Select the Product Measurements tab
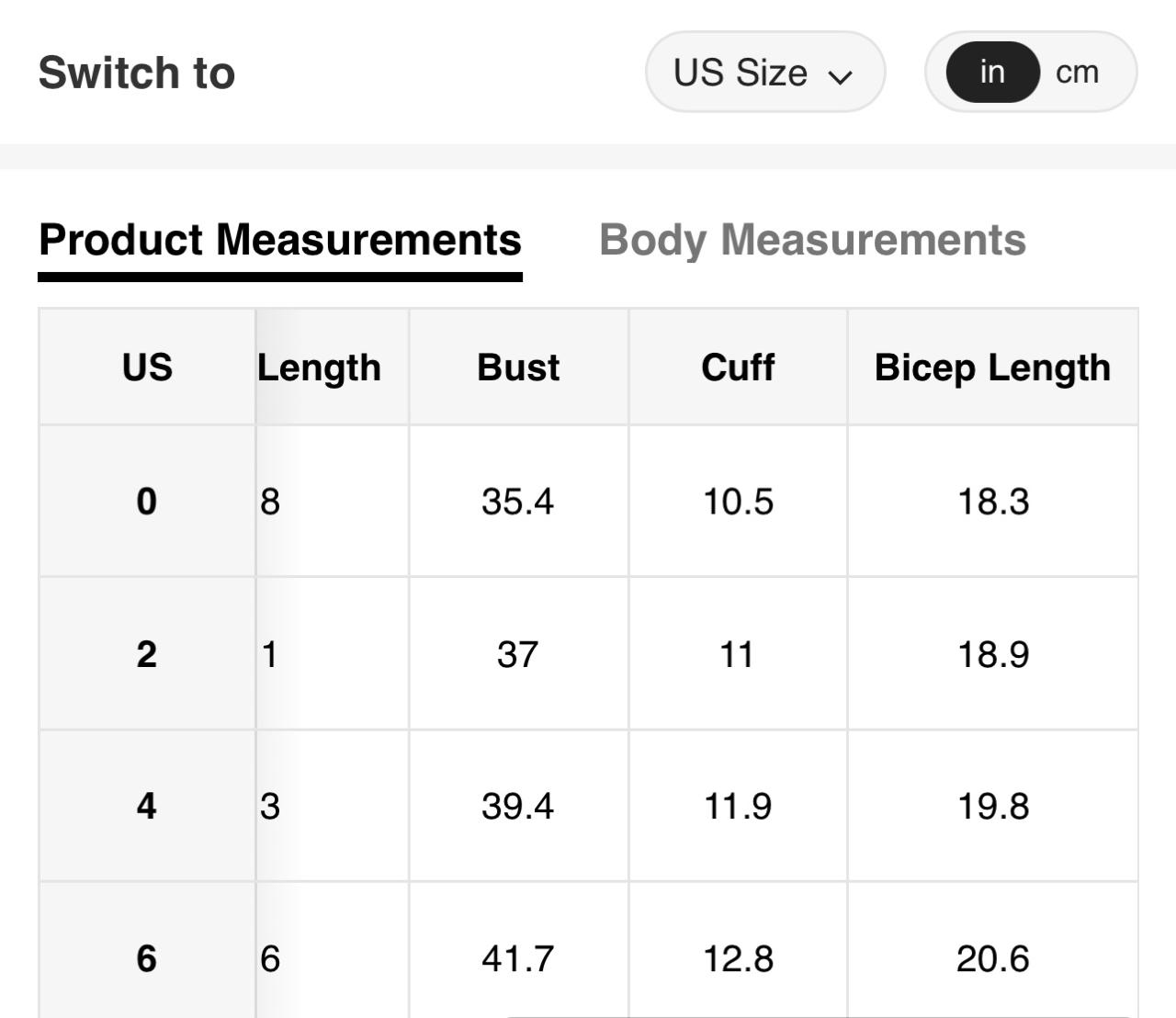 tap(280, 240)
